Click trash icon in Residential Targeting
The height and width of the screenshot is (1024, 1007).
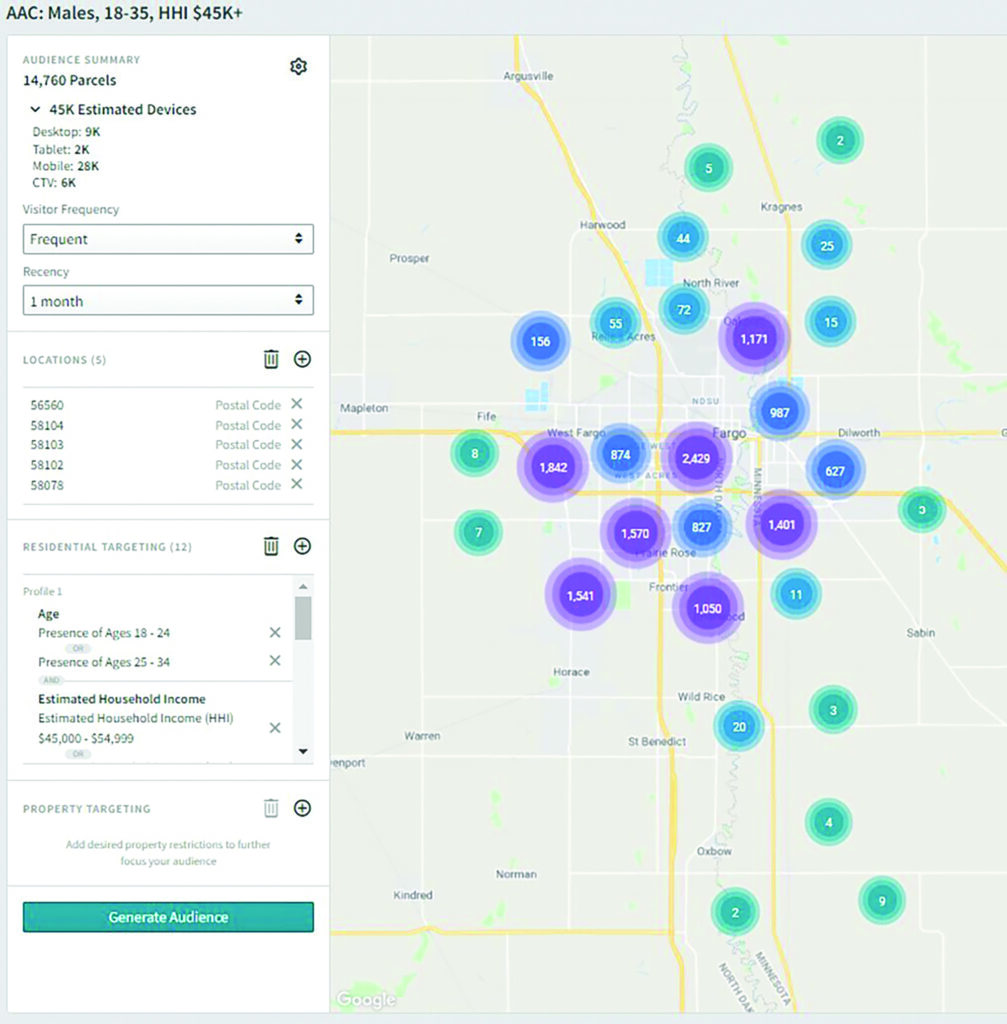(x=271, y=546)
